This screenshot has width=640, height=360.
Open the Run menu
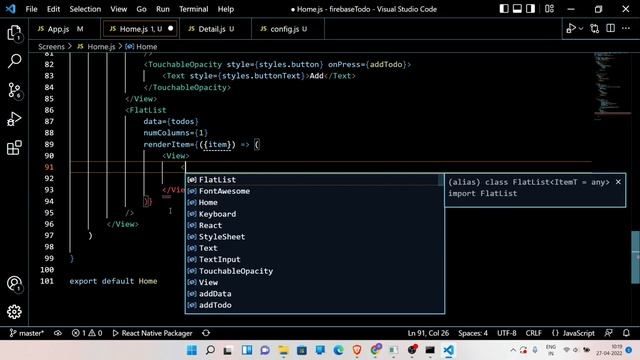[162, 9]
